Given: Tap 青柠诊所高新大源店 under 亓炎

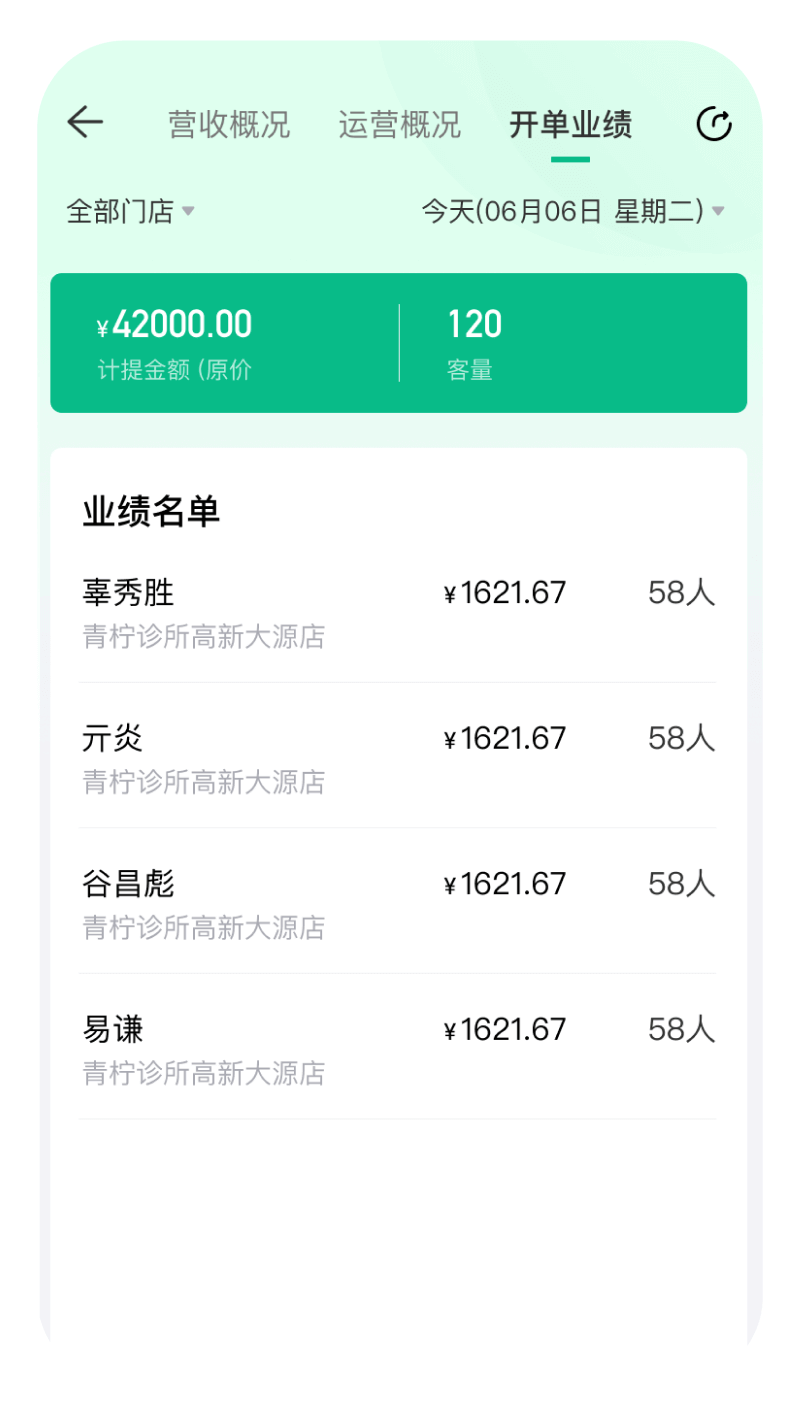Looking at the screenshot, I should (204, 782).
